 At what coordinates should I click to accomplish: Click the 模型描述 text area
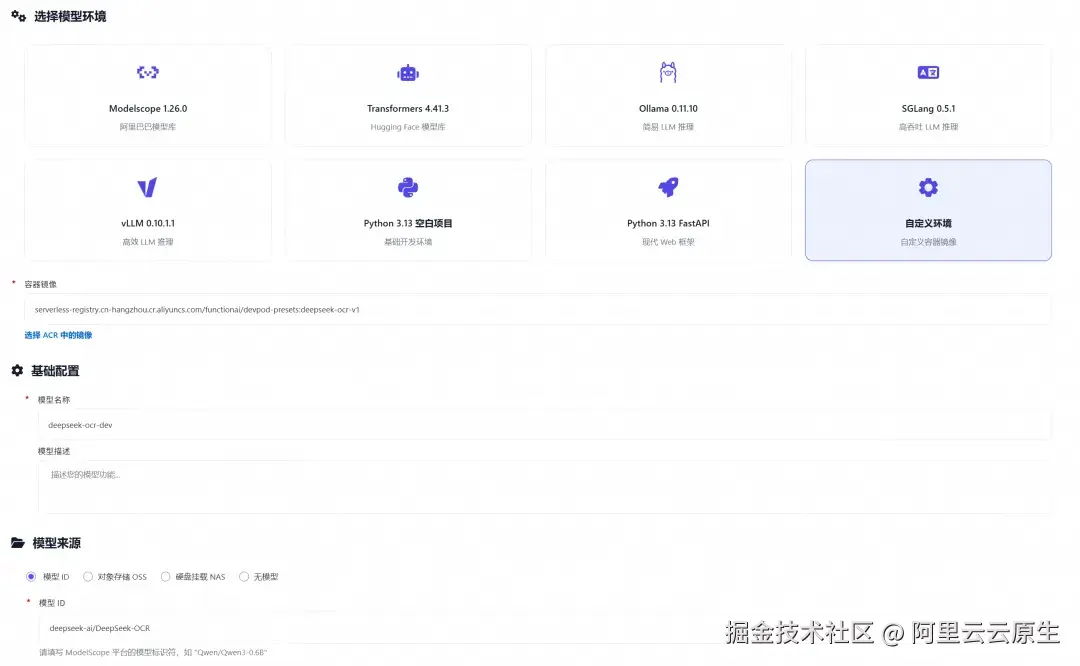(544, 487)
